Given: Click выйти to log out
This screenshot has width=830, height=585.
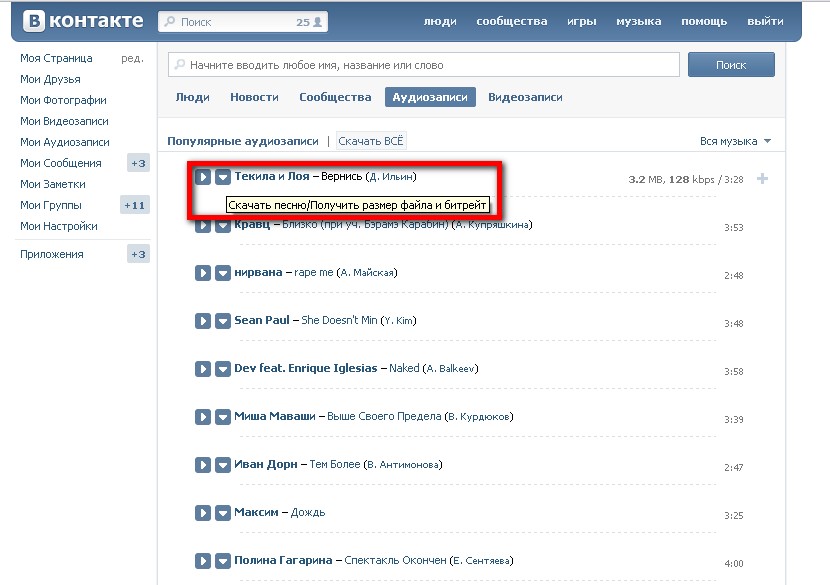Looking at the screenshot, I should [765, 22].
